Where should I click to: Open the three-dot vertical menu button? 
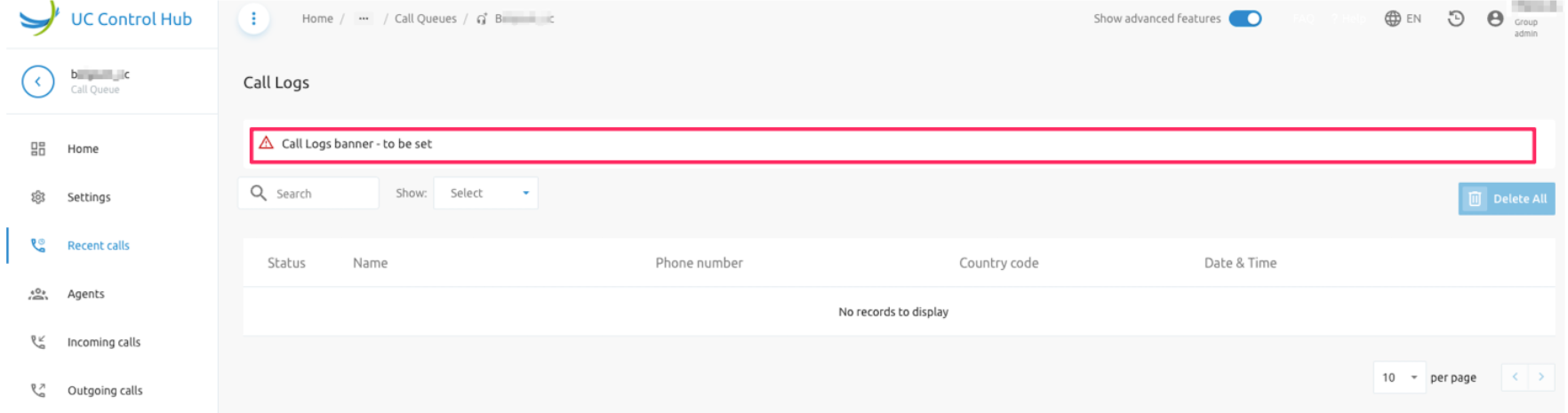[253, 19]
